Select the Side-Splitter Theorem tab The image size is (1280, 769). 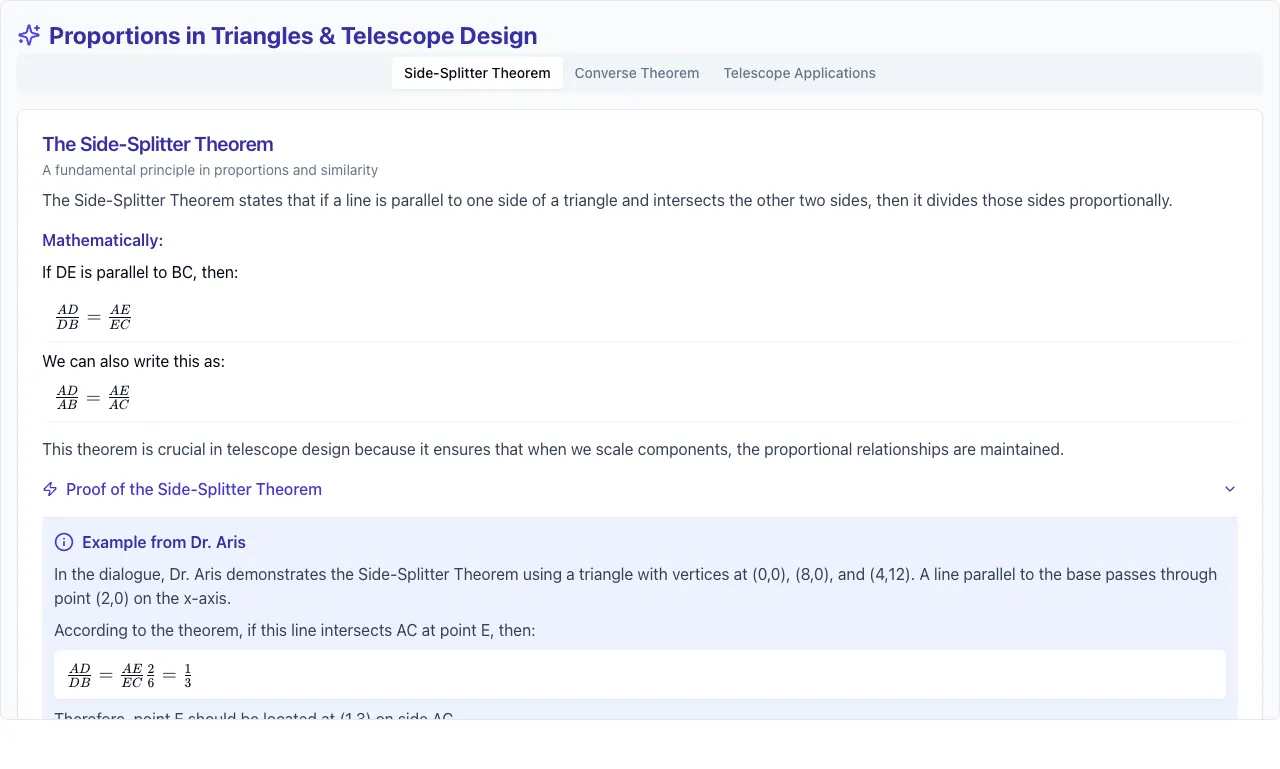[477, 73]
